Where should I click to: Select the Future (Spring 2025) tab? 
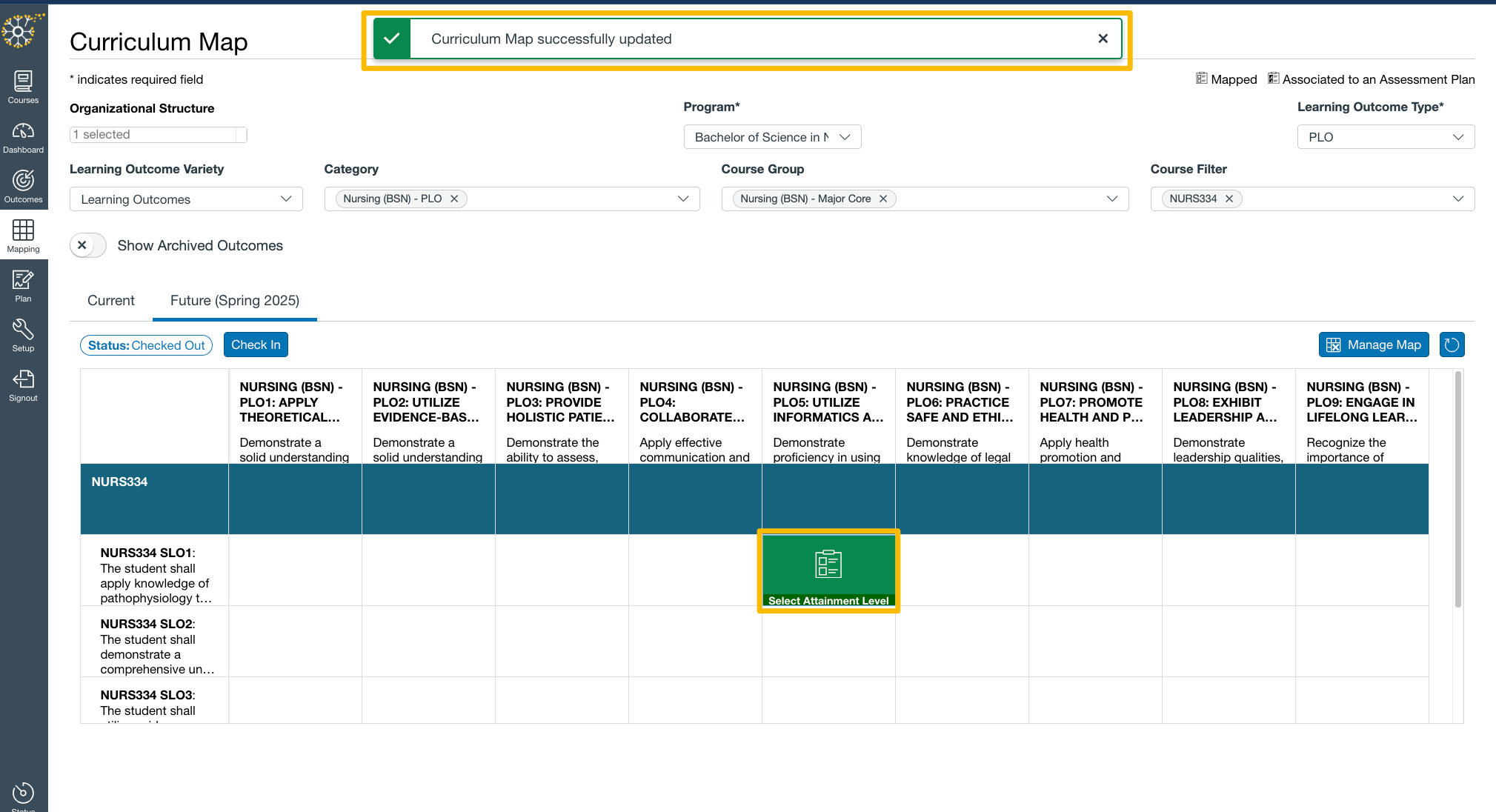(x=234, y=301)
